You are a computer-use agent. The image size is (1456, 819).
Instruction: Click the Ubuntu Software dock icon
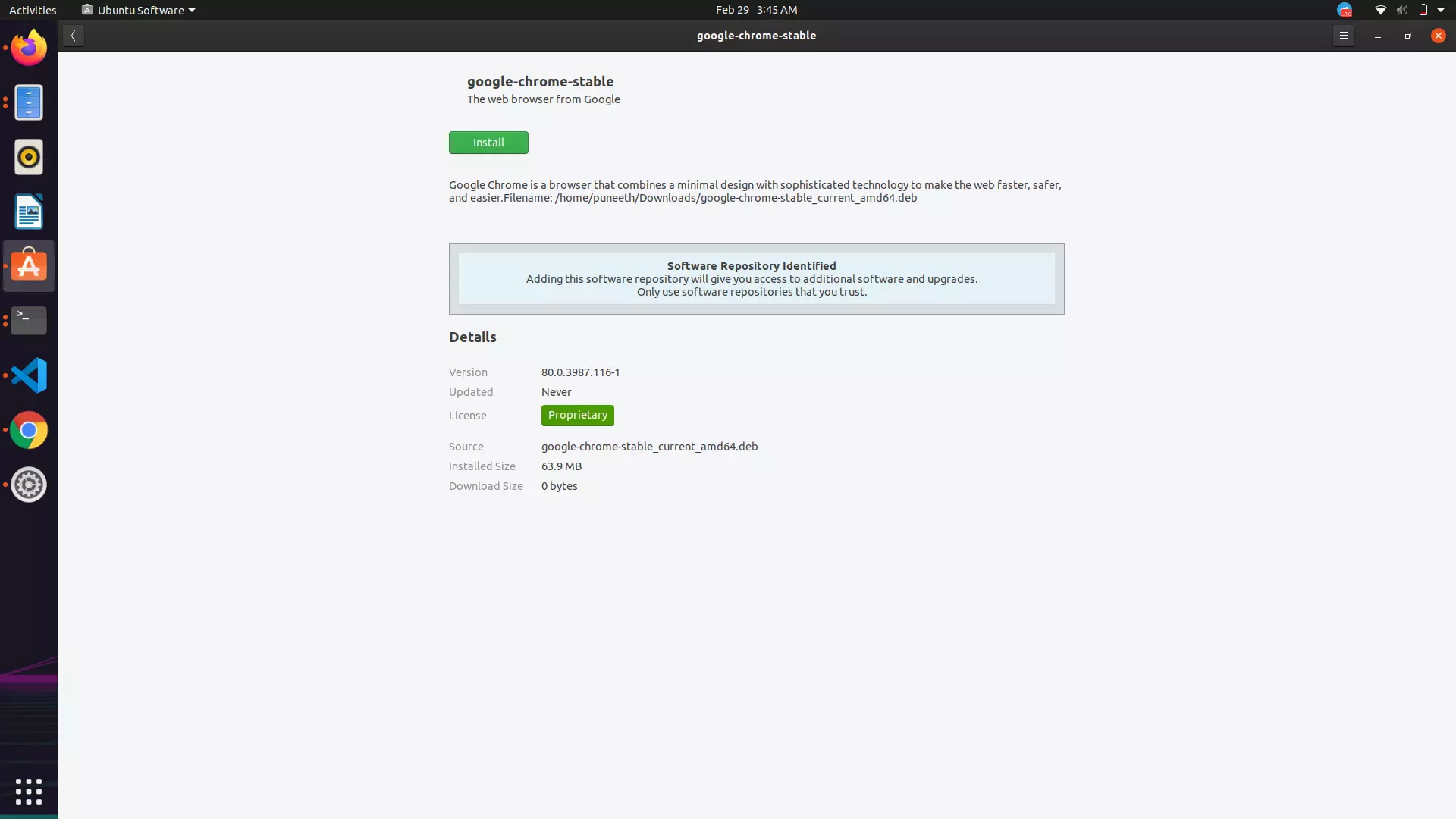tap(29, 266)
